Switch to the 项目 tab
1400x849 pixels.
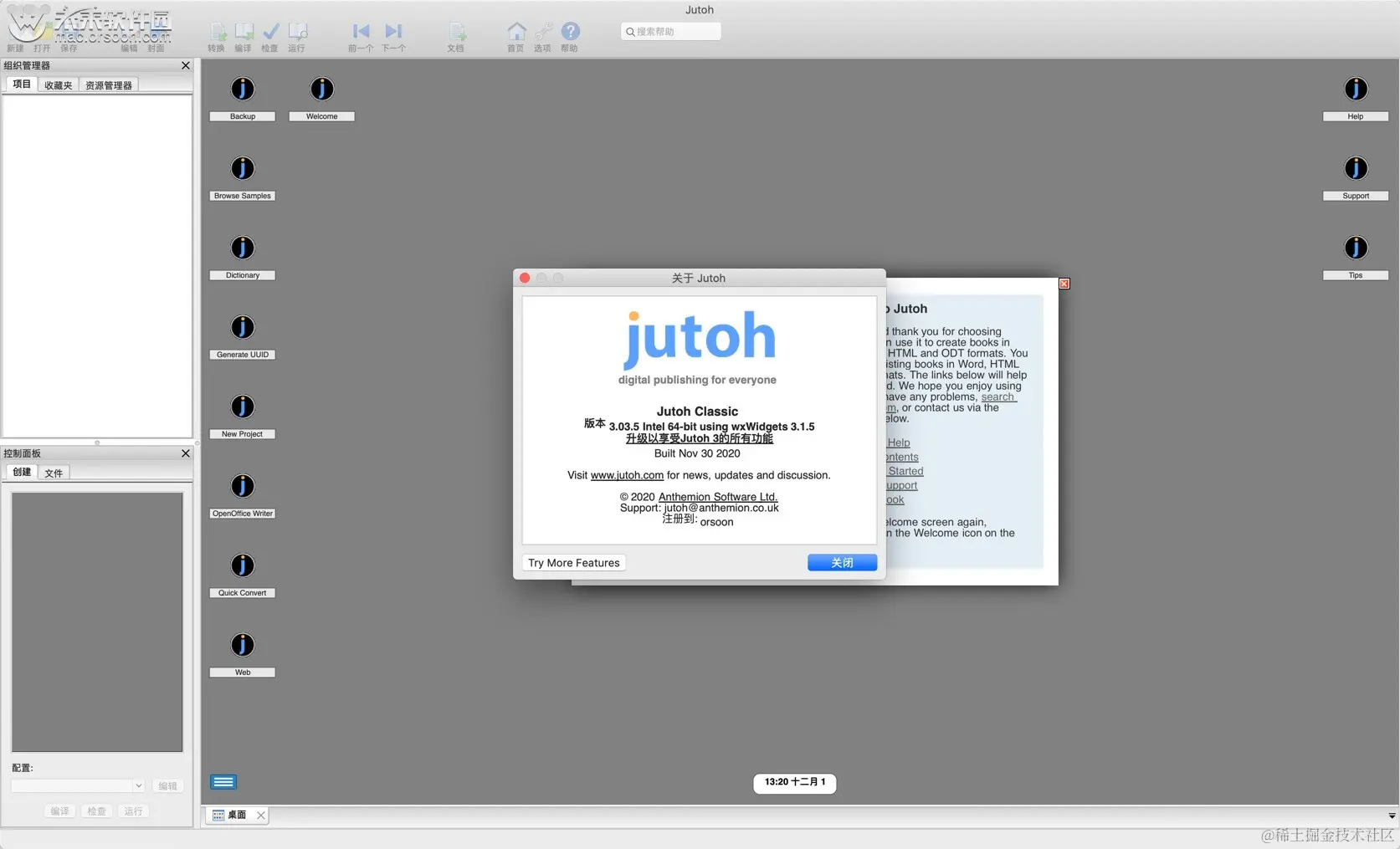point(22,84)
